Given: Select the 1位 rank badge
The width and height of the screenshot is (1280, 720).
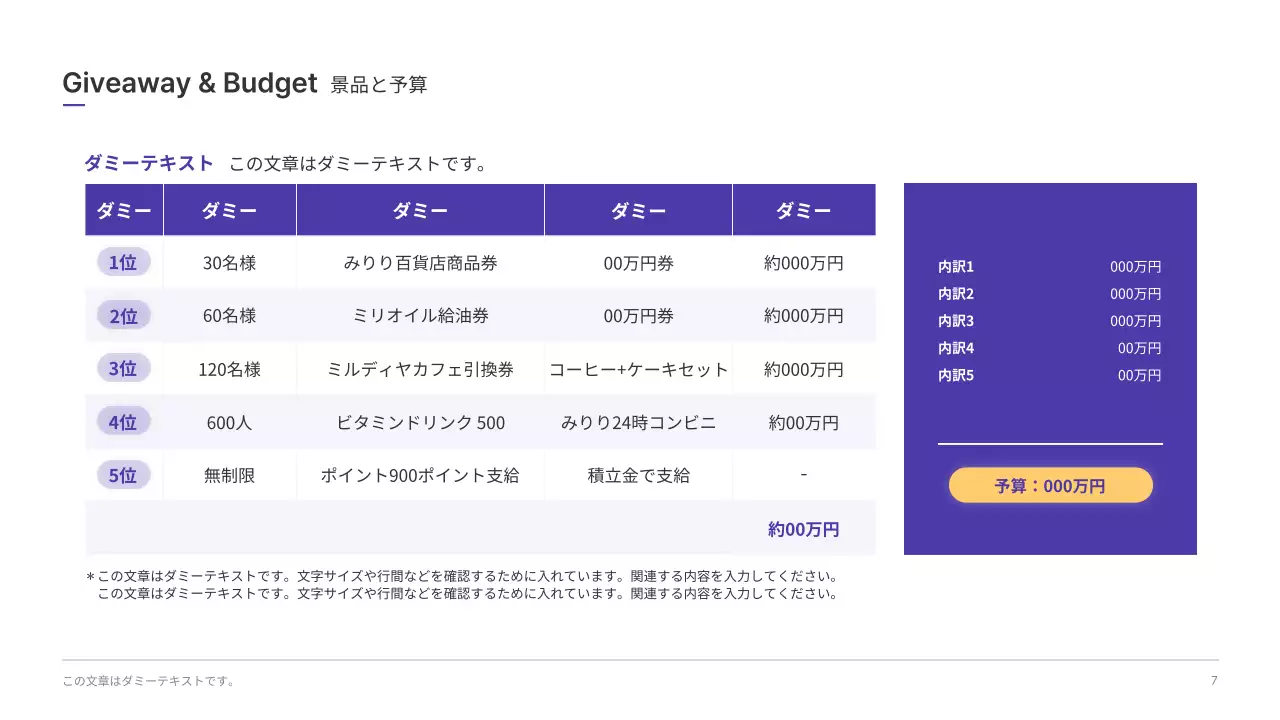Looking at the screenshot, I should [x=123, y=263].
